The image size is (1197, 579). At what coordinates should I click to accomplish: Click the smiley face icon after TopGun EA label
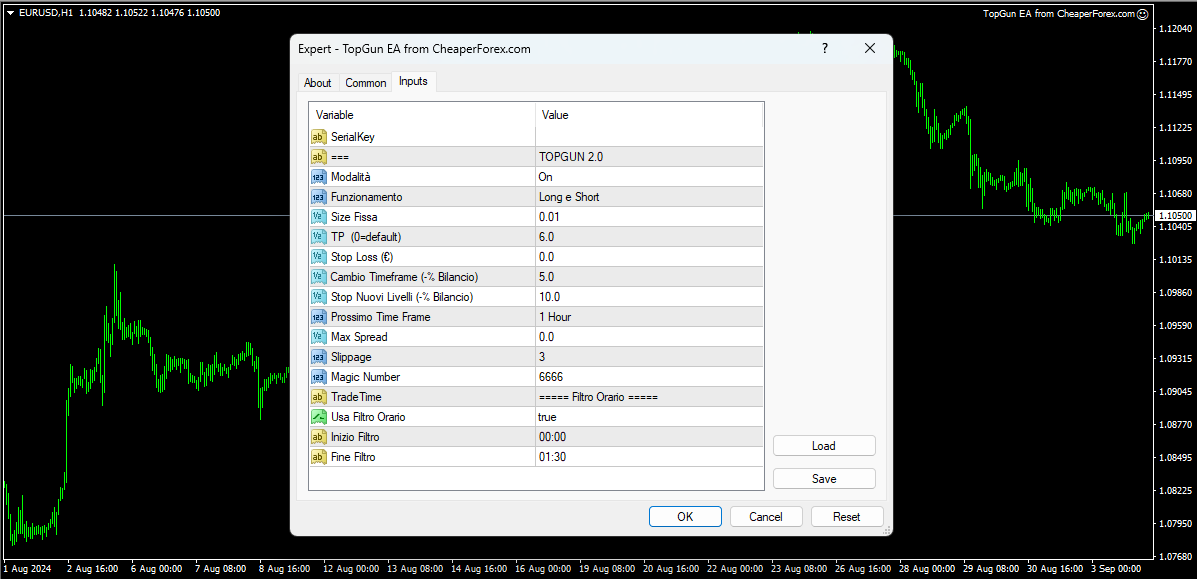point(1143,14)
